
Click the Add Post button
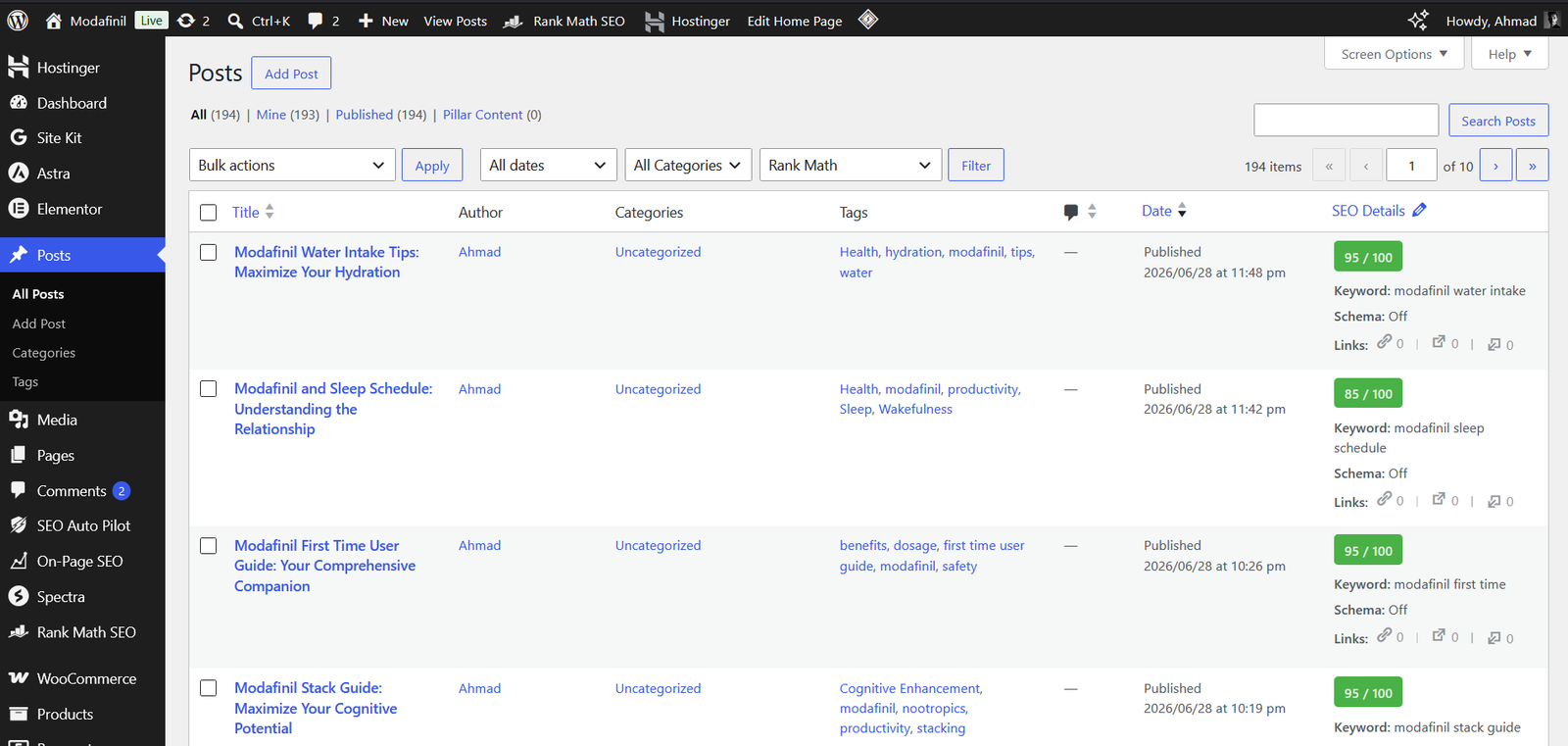click(x=291, y=74)
